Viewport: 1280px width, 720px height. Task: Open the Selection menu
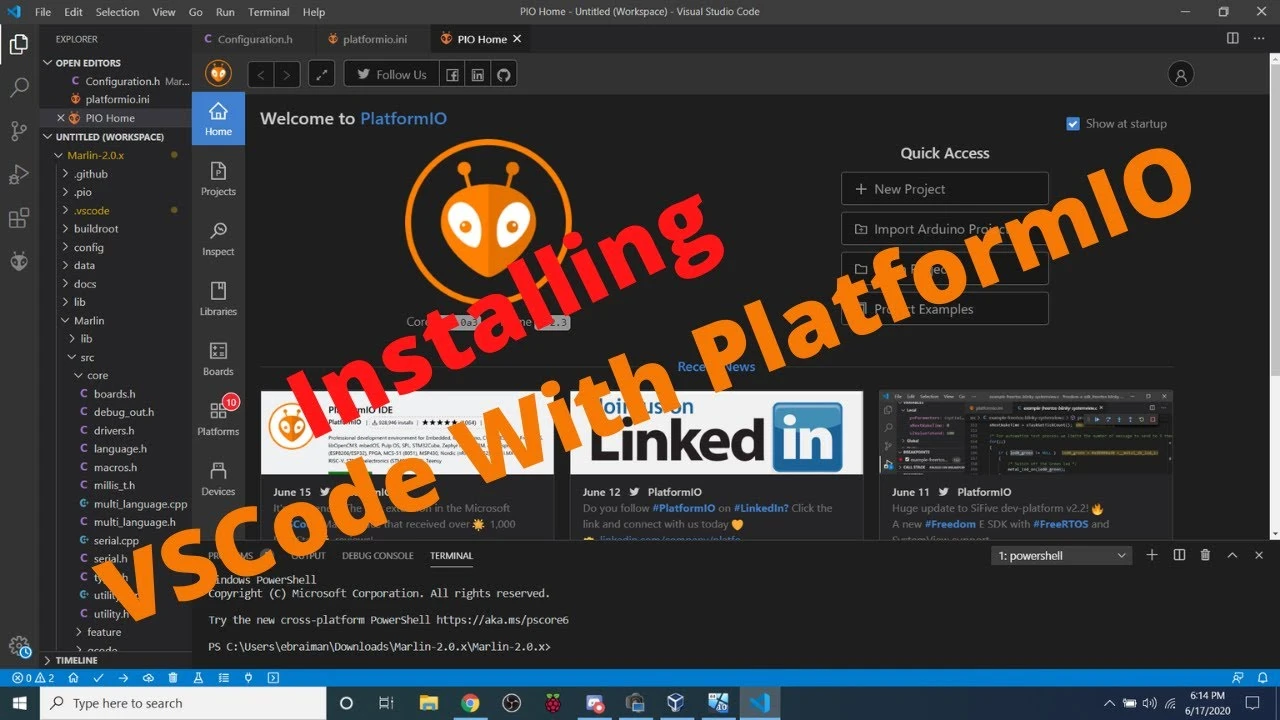[x=117, y=12]
